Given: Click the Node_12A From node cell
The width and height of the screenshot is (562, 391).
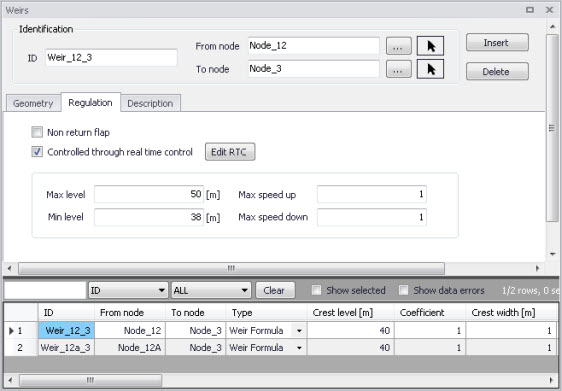Looking at the screenshot, I should click(x=130, y=347).
